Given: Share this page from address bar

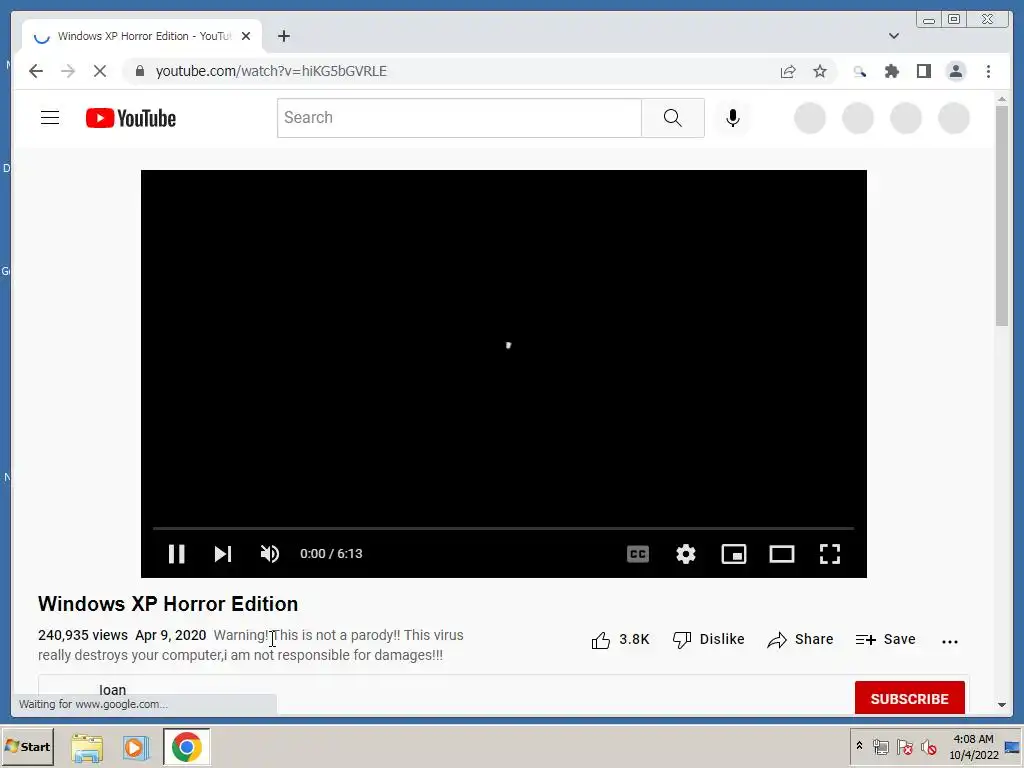Looking at the screenshot, I should (788, 71).
